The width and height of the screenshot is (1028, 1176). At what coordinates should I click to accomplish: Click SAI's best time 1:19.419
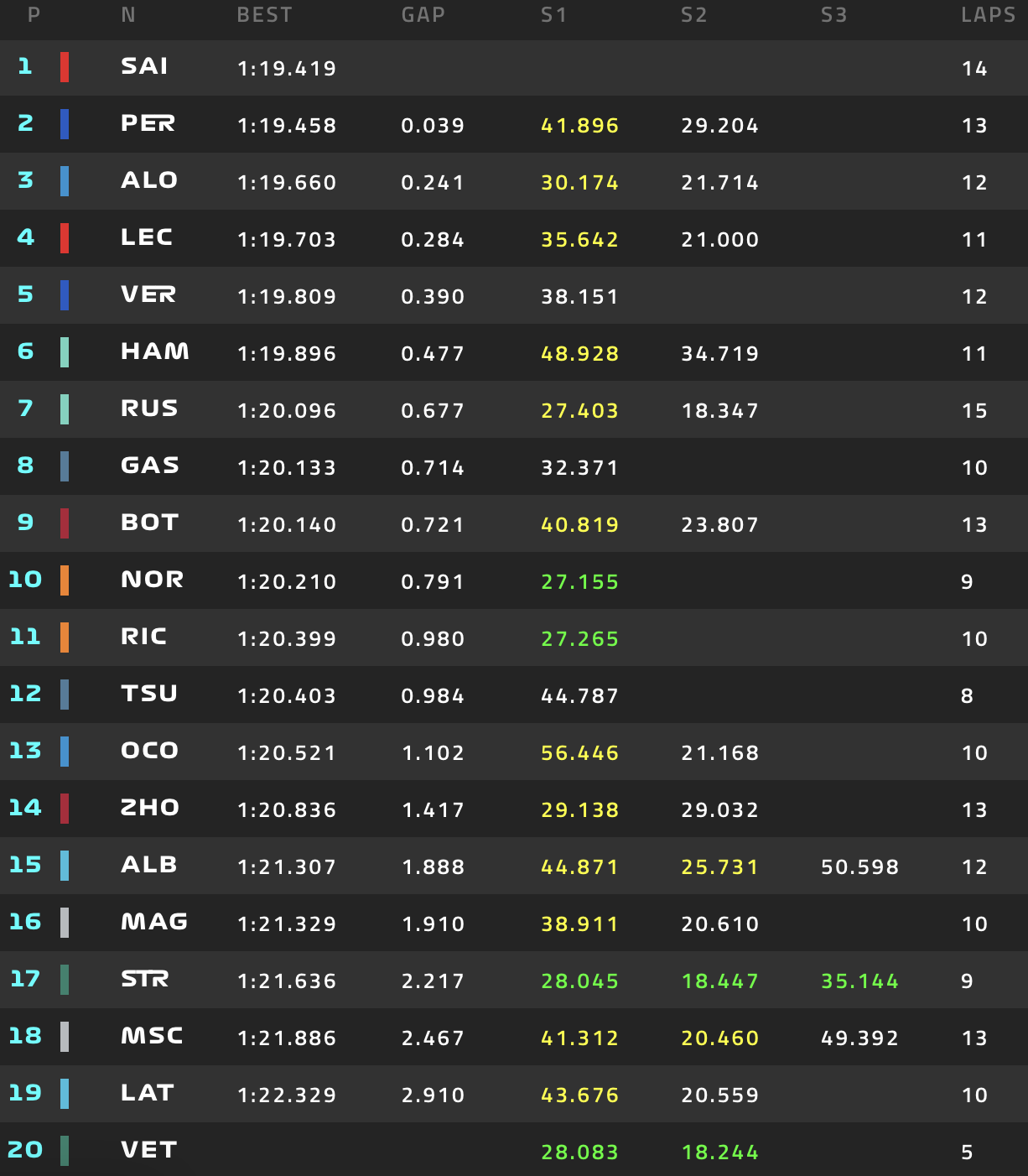[x=287, y=69]
